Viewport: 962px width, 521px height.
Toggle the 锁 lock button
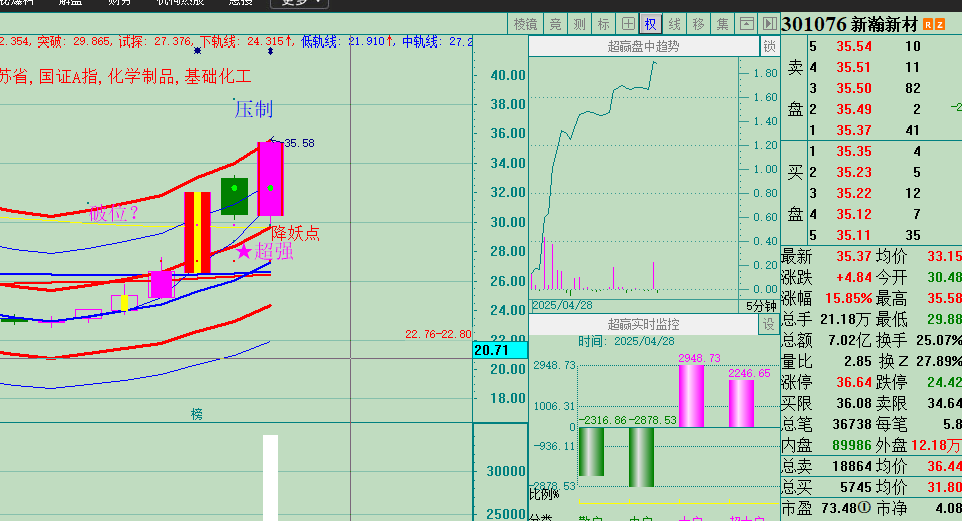pyautogui.click(x=769, y=46)
